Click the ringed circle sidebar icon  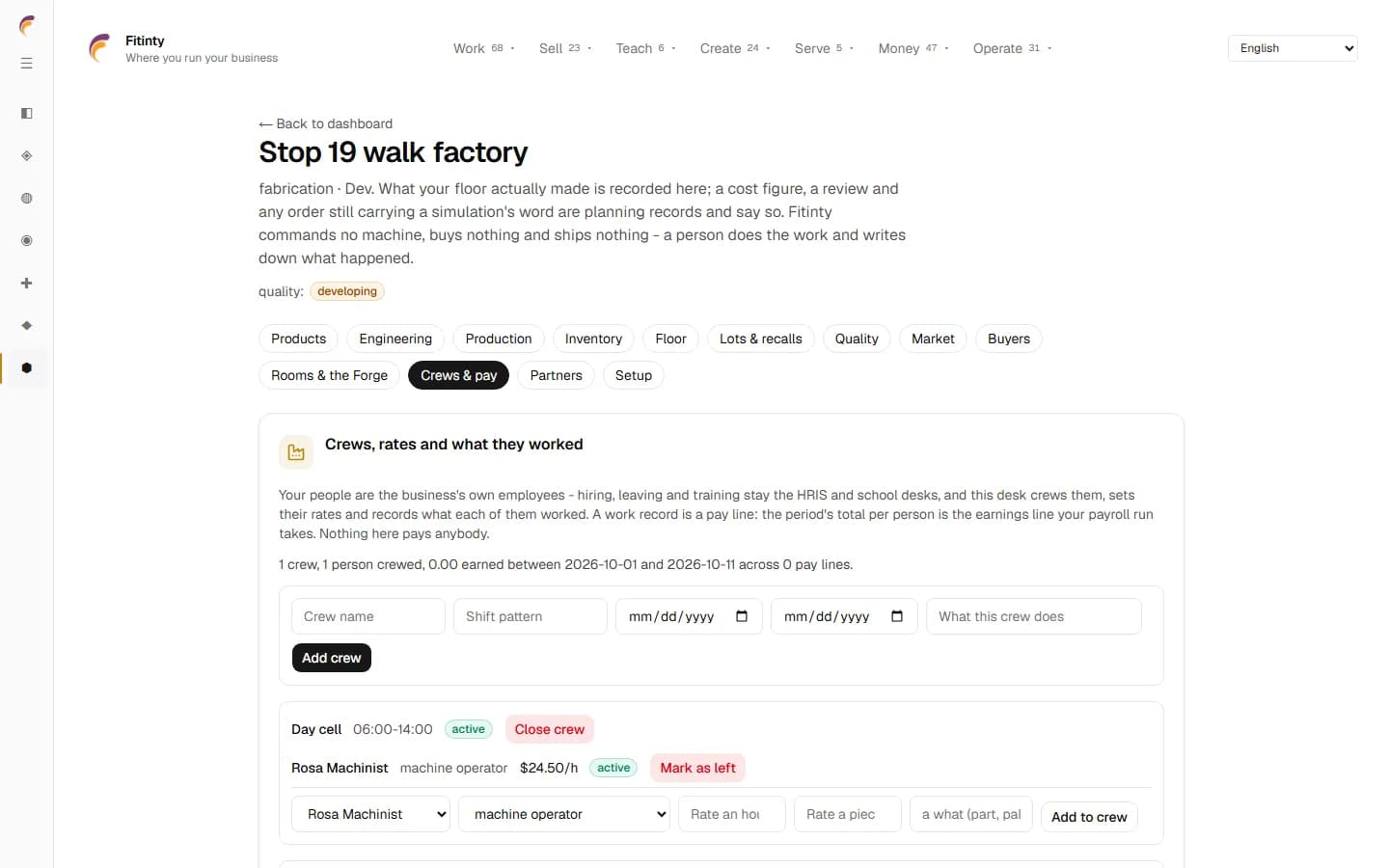point(27,241)
